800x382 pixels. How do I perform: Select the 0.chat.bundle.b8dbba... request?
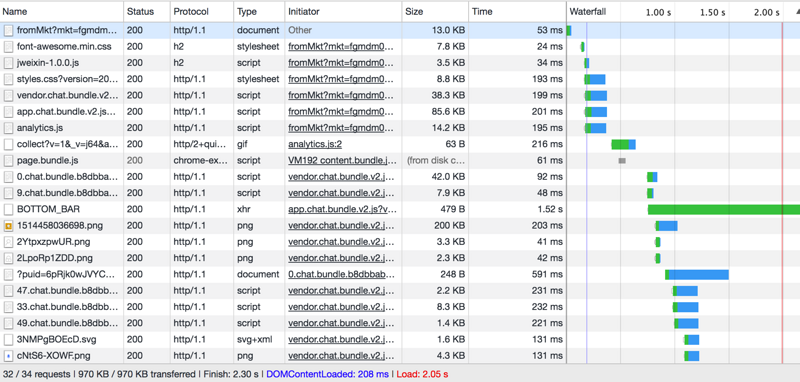[400, 177]
